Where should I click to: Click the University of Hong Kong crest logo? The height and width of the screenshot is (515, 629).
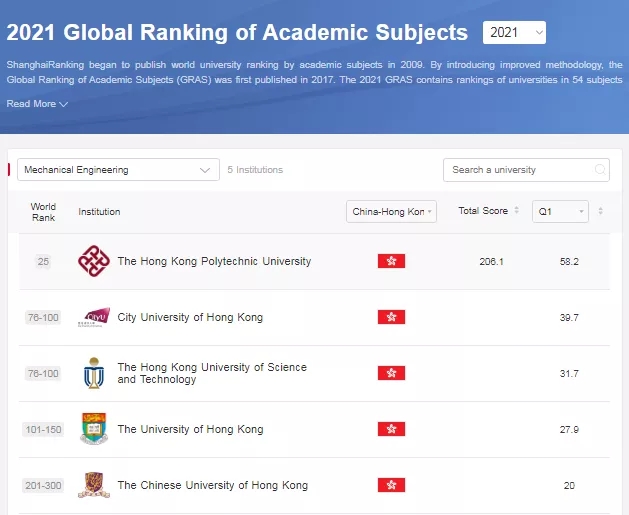point(94,429)
